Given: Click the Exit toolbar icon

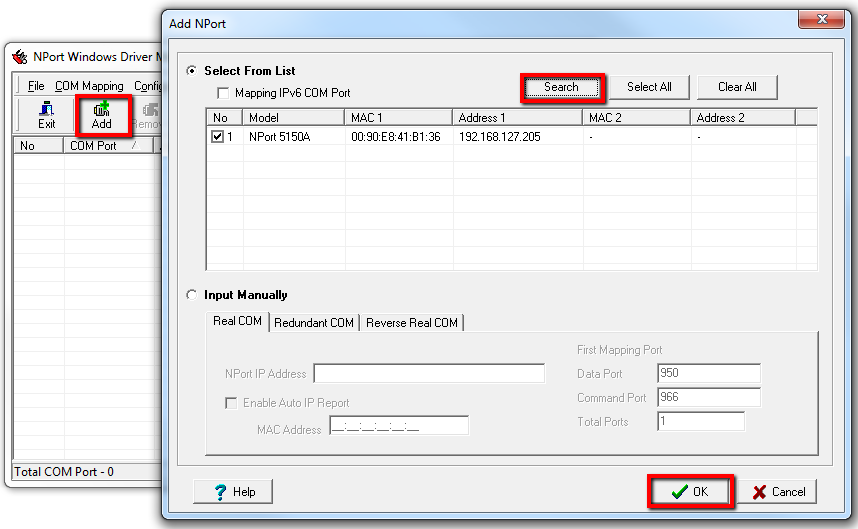Looking at the screenshot, I should [x=46, y=116].
